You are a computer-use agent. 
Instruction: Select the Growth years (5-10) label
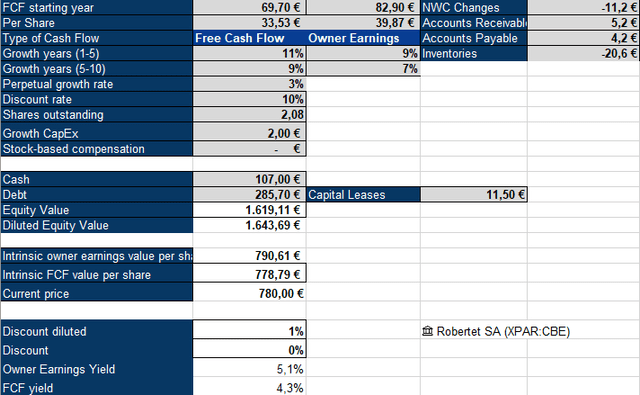point(96,69)
